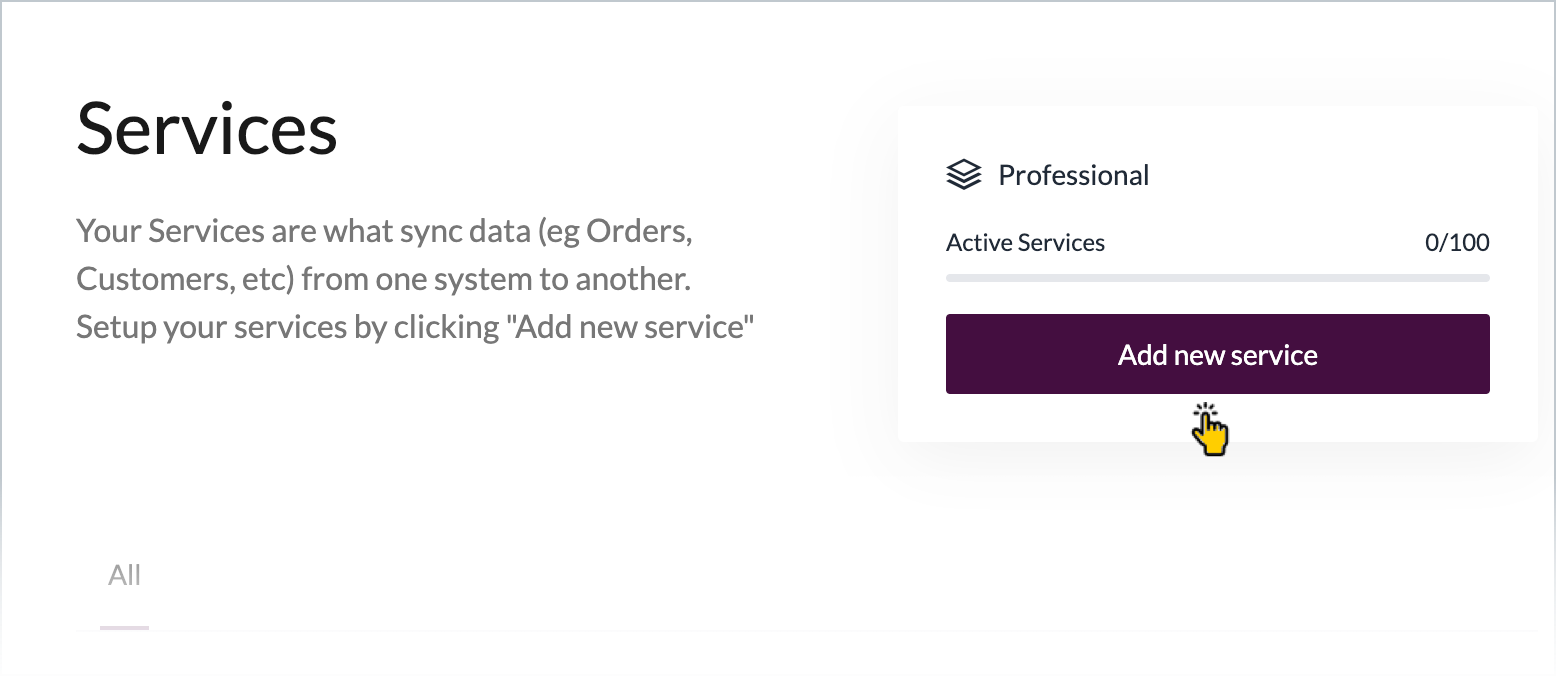Viewport: 1556px width, 676px height.
Task: Click the 0/100 active services counter
Action: click(x=1457, y=243)
